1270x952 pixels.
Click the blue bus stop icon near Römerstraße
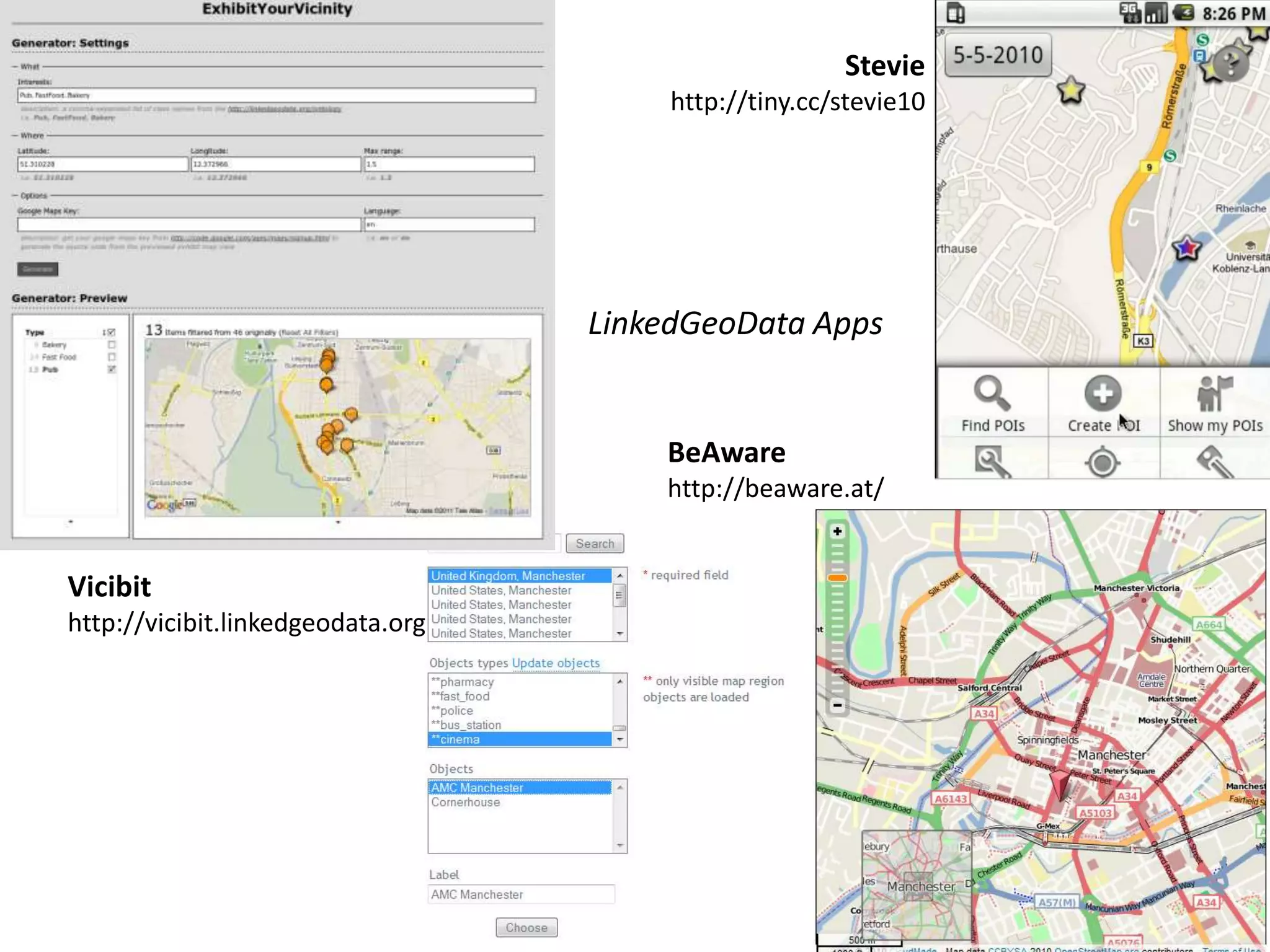1199,56
